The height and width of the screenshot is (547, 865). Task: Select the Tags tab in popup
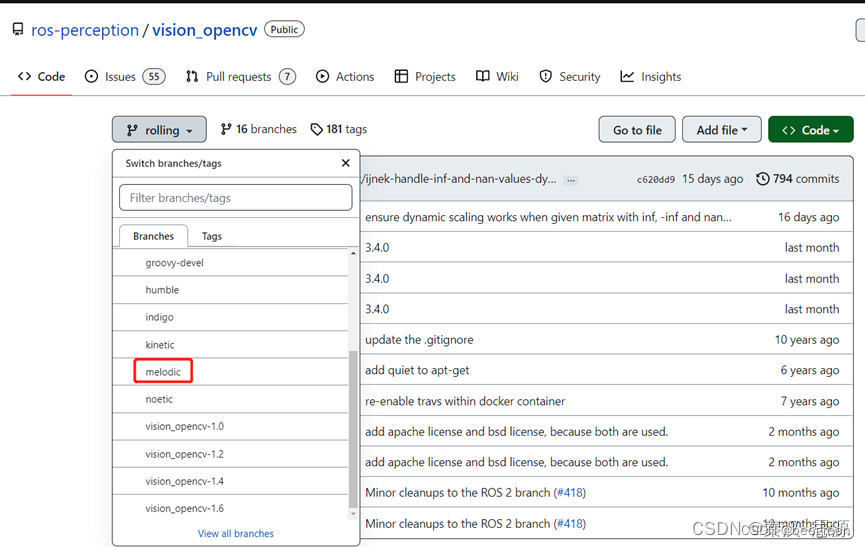212,236
